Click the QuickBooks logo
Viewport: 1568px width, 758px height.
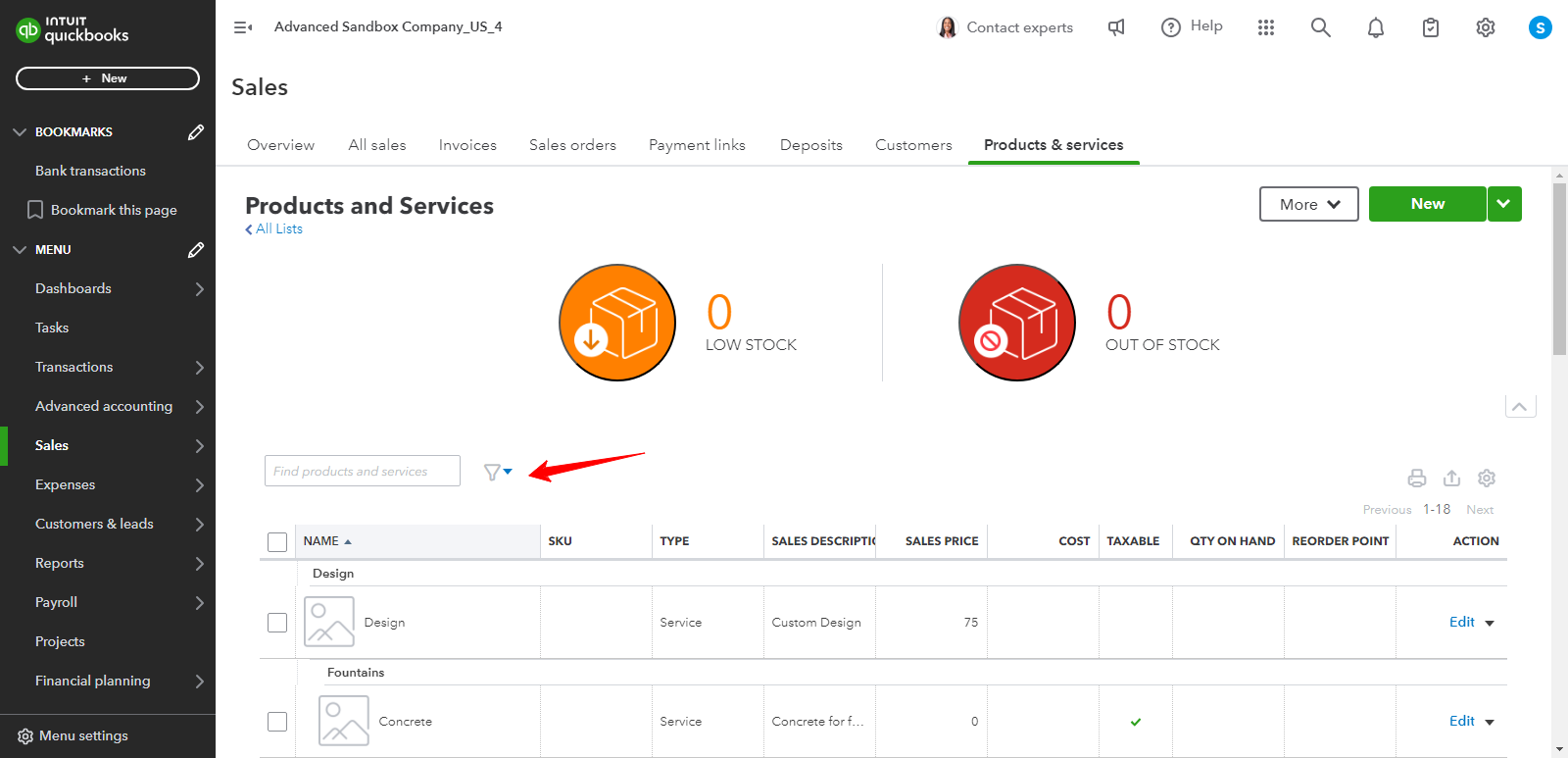tap(73, 29)
